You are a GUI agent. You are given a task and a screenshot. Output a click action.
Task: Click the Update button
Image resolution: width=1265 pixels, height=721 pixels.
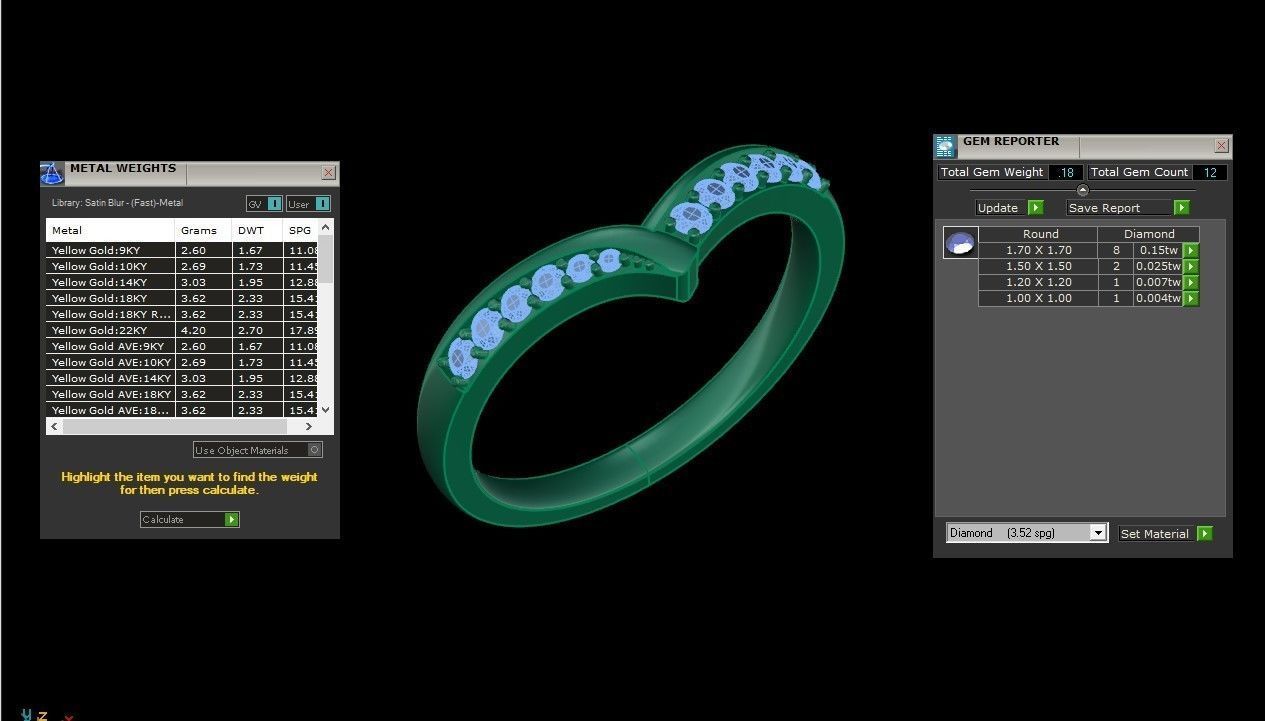coord(1001,208)
